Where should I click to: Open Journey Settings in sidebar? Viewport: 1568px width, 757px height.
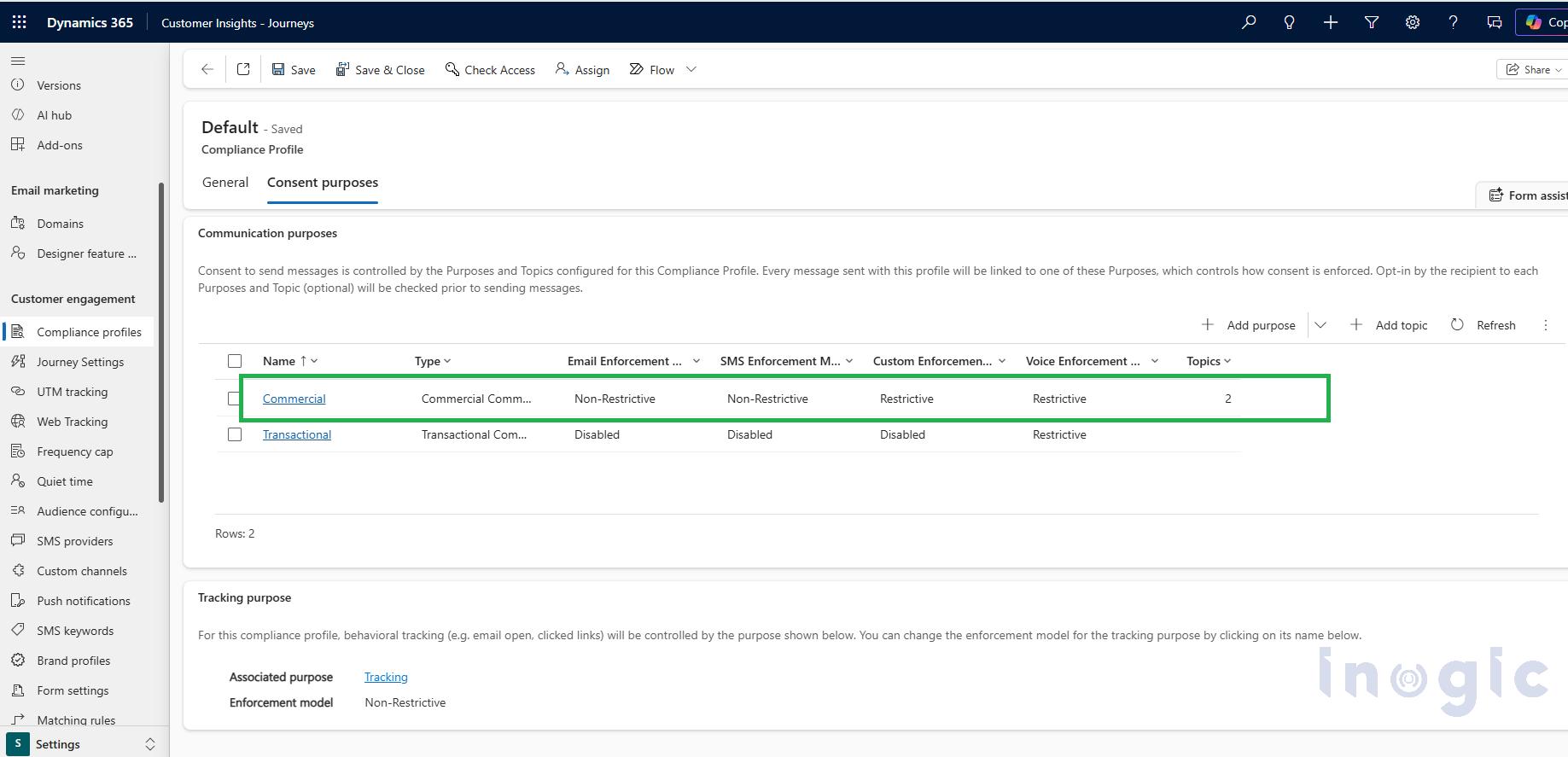click(x=80, y=362)
